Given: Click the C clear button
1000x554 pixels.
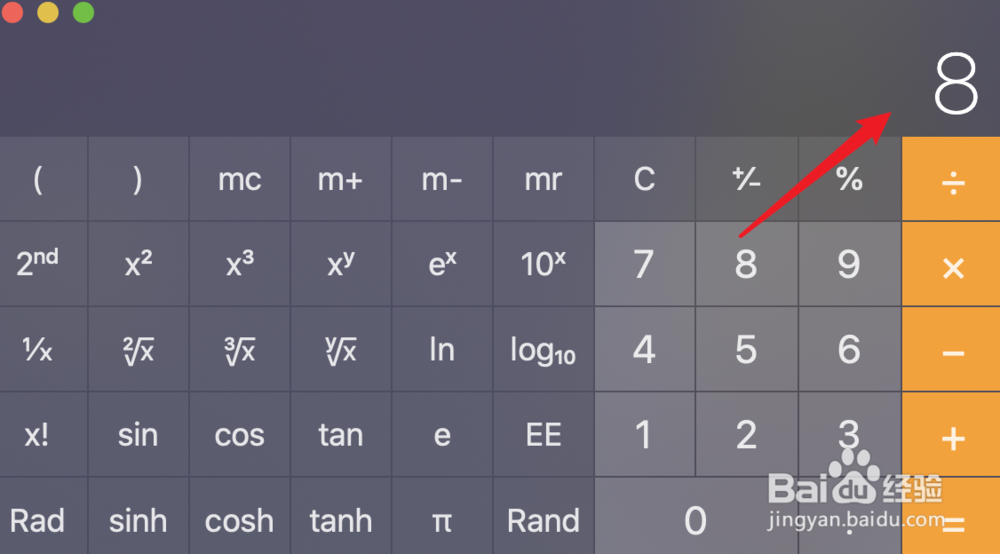Looking at the screenshot, I should click(644, 180).
